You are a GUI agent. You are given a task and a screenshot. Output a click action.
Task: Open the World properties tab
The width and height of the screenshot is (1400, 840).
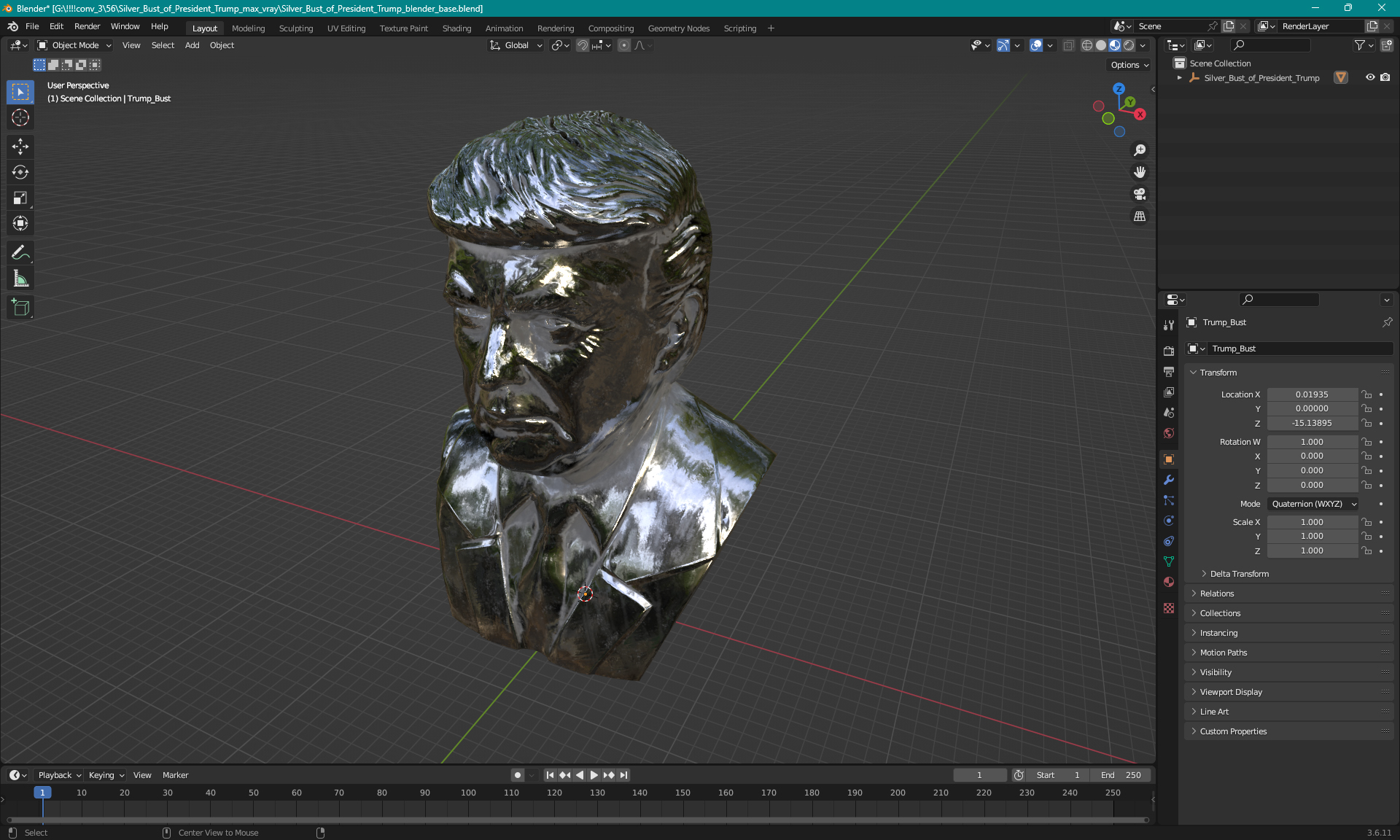pyautogui.click(x=1169, y=433)
